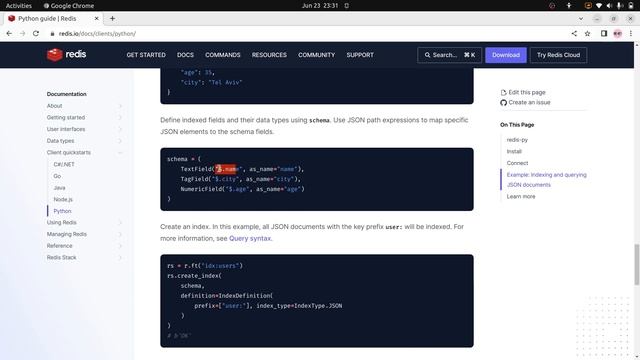Click the address bar URL
Screen dimensions: 640x360
(x=97, y=33)
